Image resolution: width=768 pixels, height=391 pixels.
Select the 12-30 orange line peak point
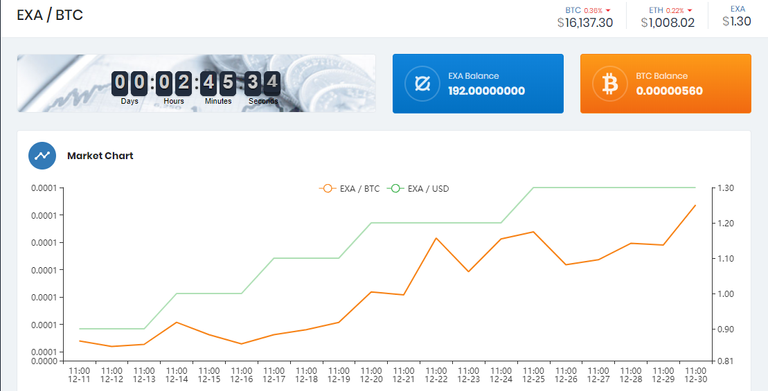pos(696,205)
